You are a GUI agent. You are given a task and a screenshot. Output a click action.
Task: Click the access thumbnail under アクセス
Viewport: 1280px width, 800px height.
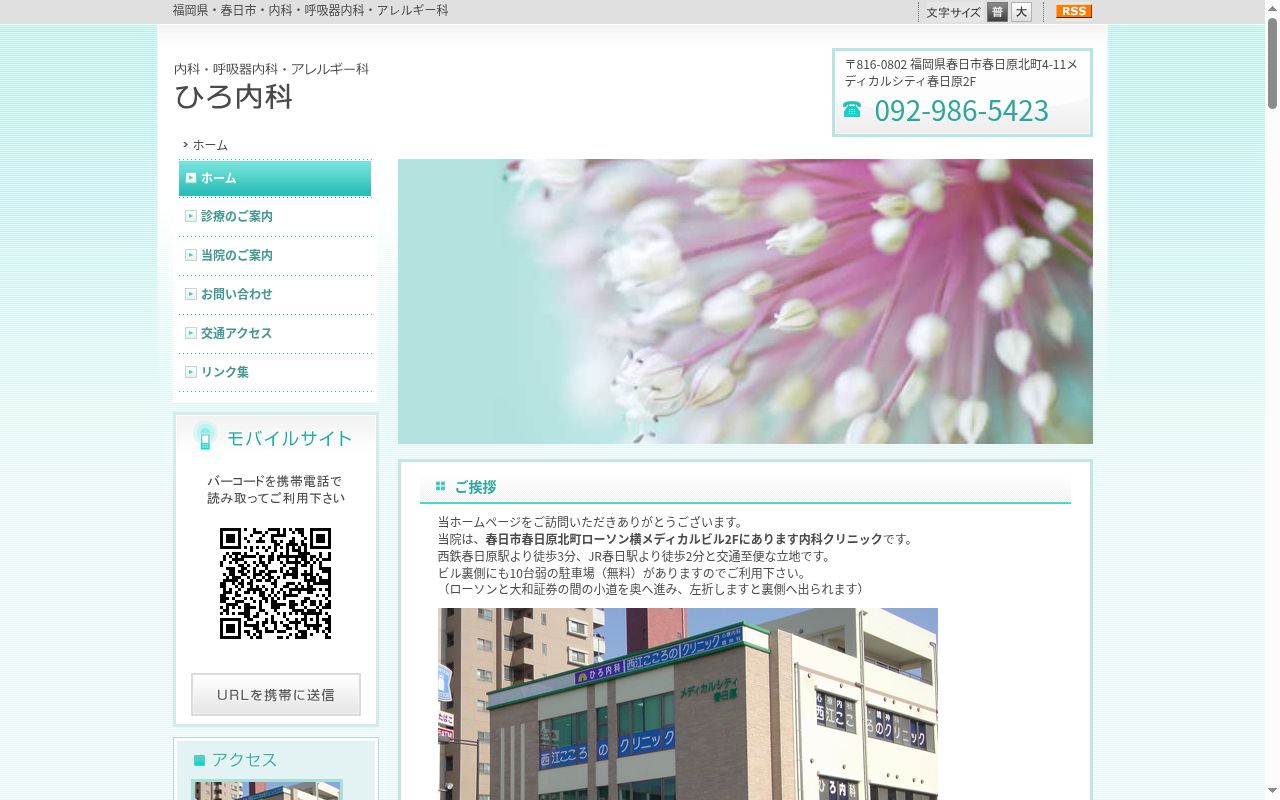(x=267, y=790)
